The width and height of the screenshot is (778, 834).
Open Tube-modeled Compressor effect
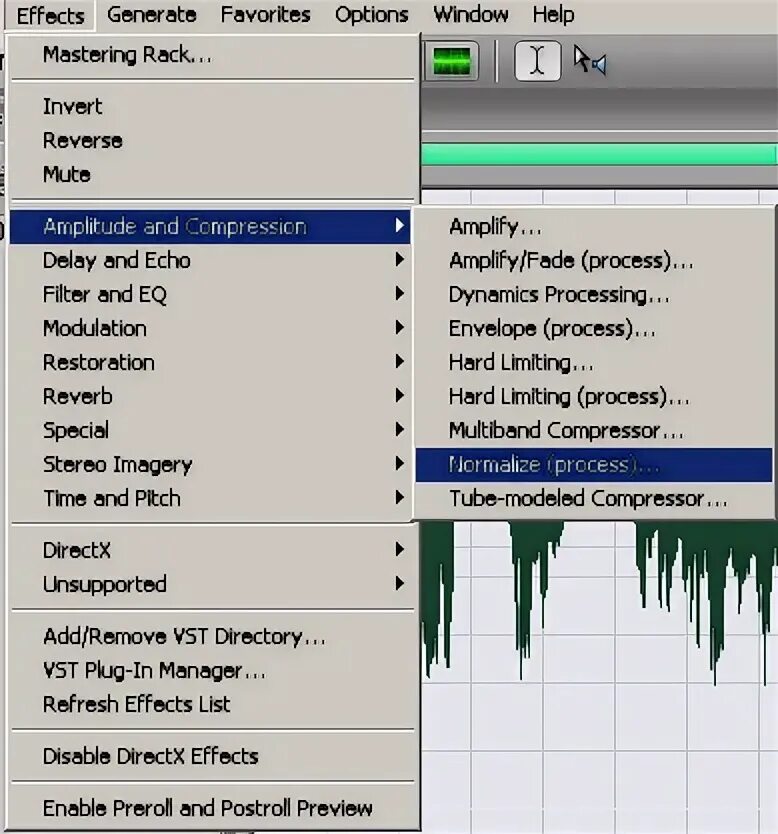pos(594,499)
